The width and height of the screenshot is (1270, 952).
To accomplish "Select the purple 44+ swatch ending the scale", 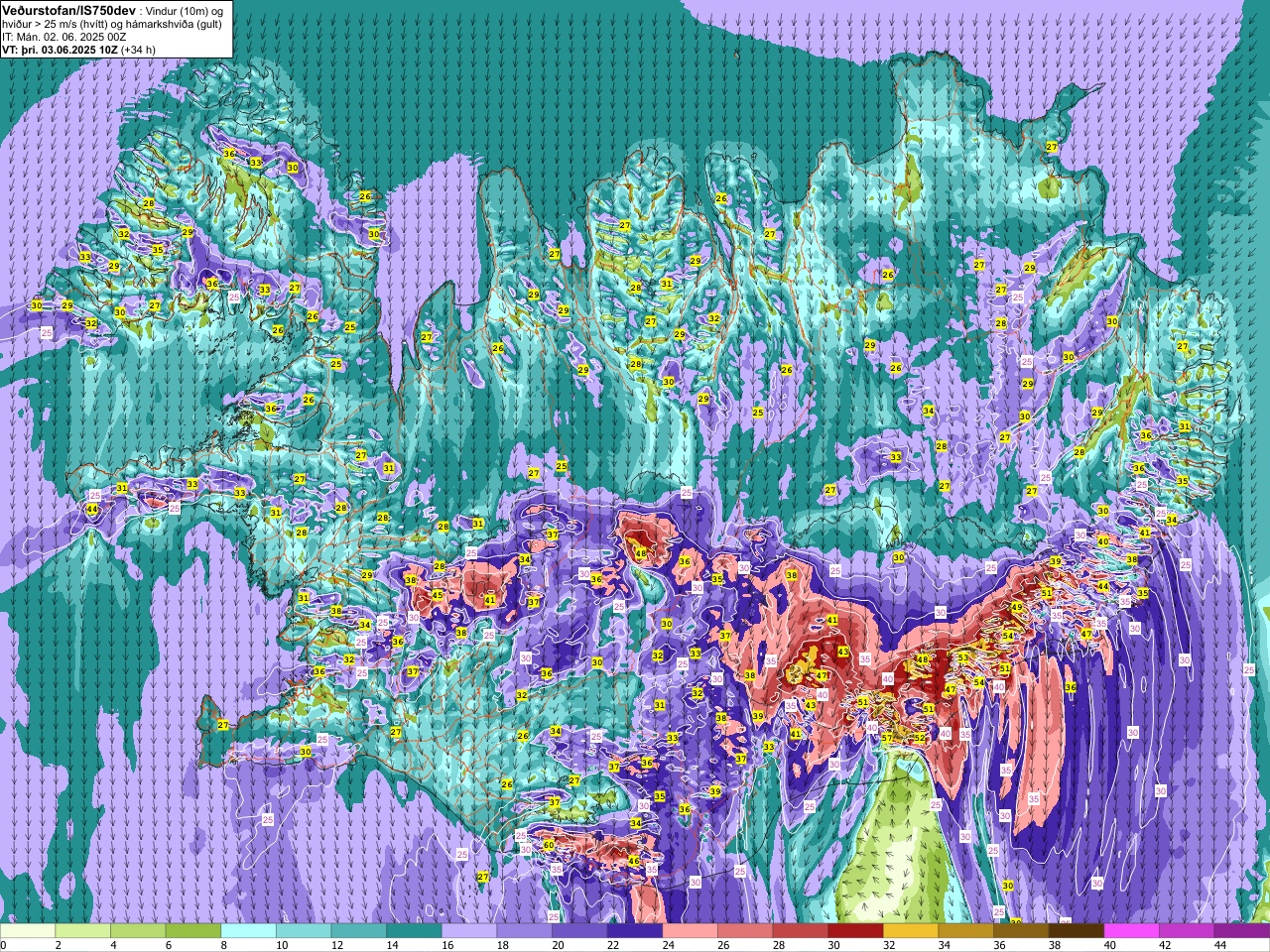I will [1242, 930].
